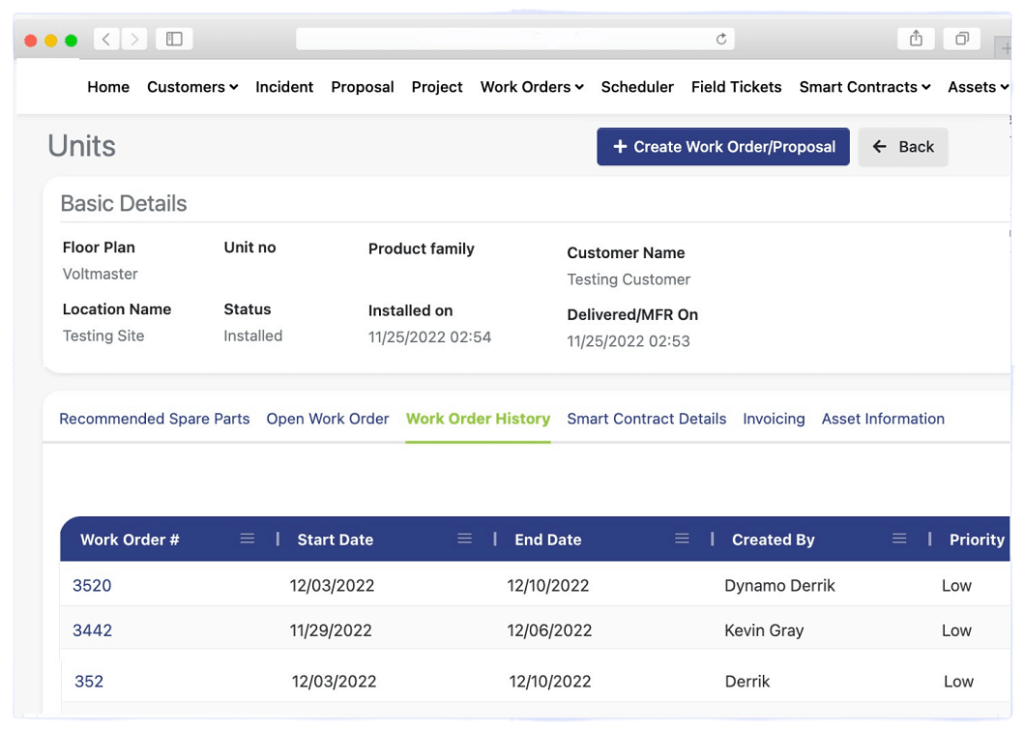Click the Create Work Order/Proposal button
This screenshot has height=731, width=1024.
[x=722, y=147]
